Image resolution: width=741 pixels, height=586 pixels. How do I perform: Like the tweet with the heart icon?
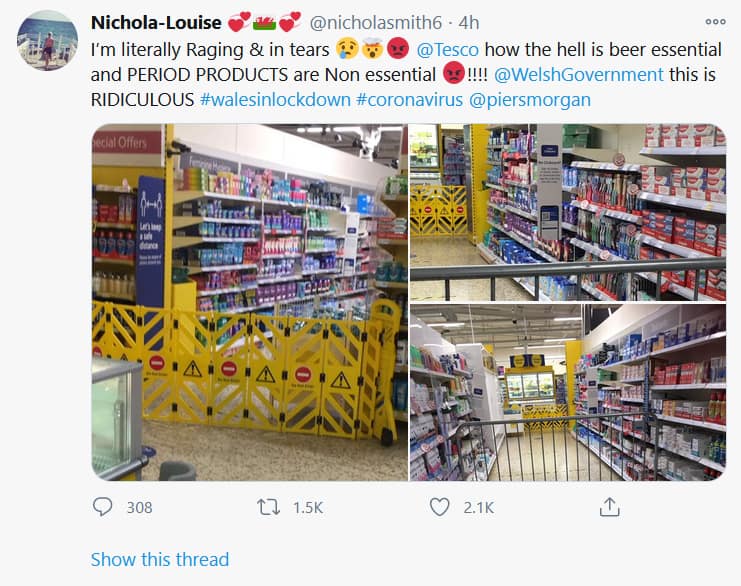pos(439,507)
